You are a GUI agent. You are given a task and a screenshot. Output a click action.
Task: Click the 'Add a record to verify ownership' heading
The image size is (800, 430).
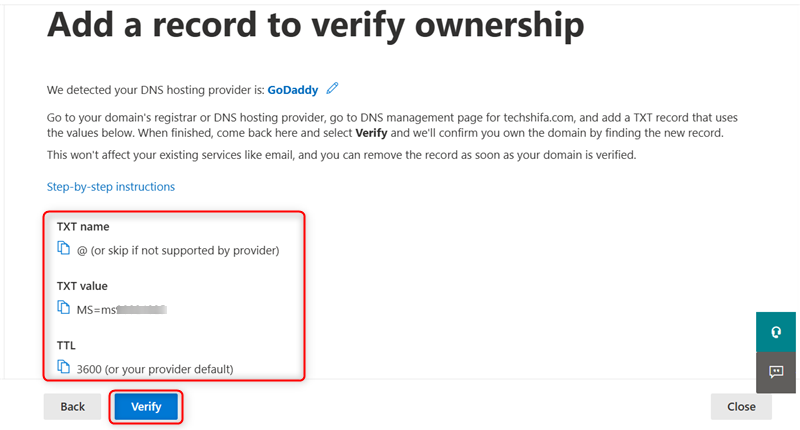315,25
